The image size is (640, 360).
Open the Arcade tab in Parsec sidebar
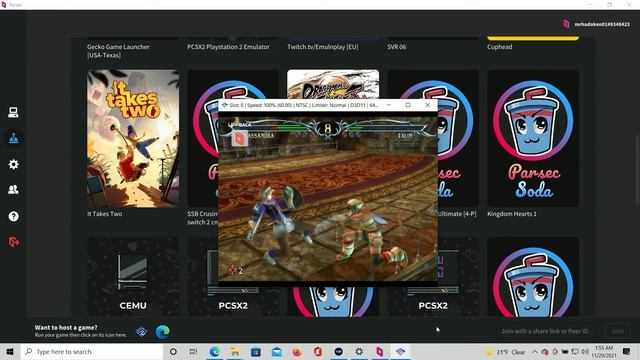(x=13, y=138)
